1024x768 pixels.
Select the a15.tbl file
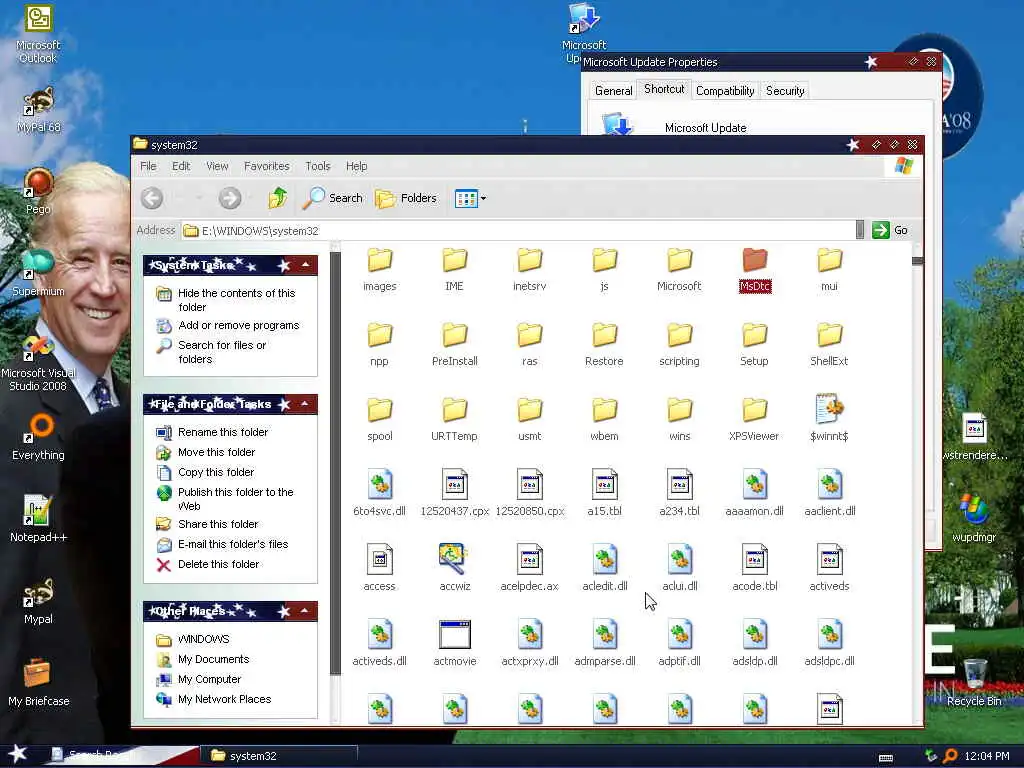pos(604,494)
